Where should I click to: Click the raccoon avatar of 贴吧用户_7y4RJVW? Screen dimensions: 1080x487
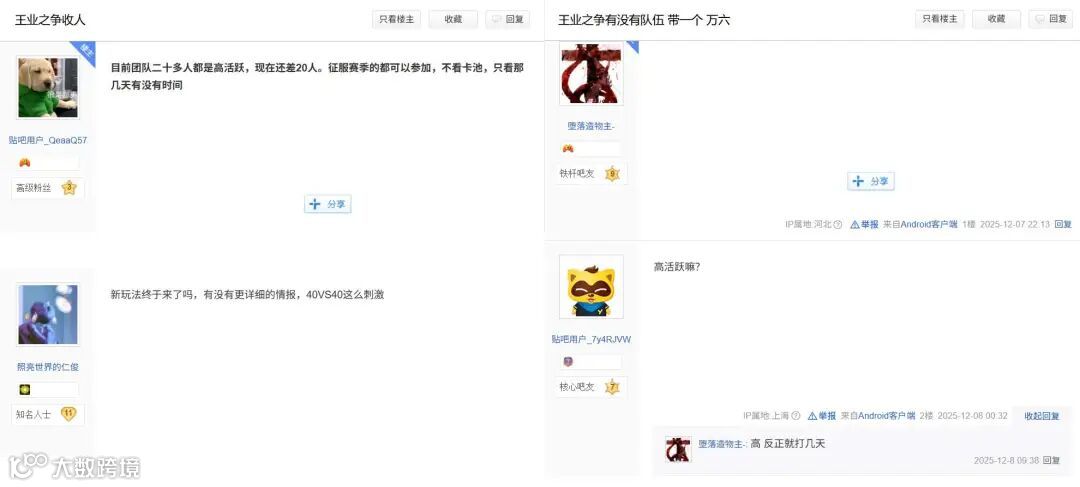coord(591,287)
